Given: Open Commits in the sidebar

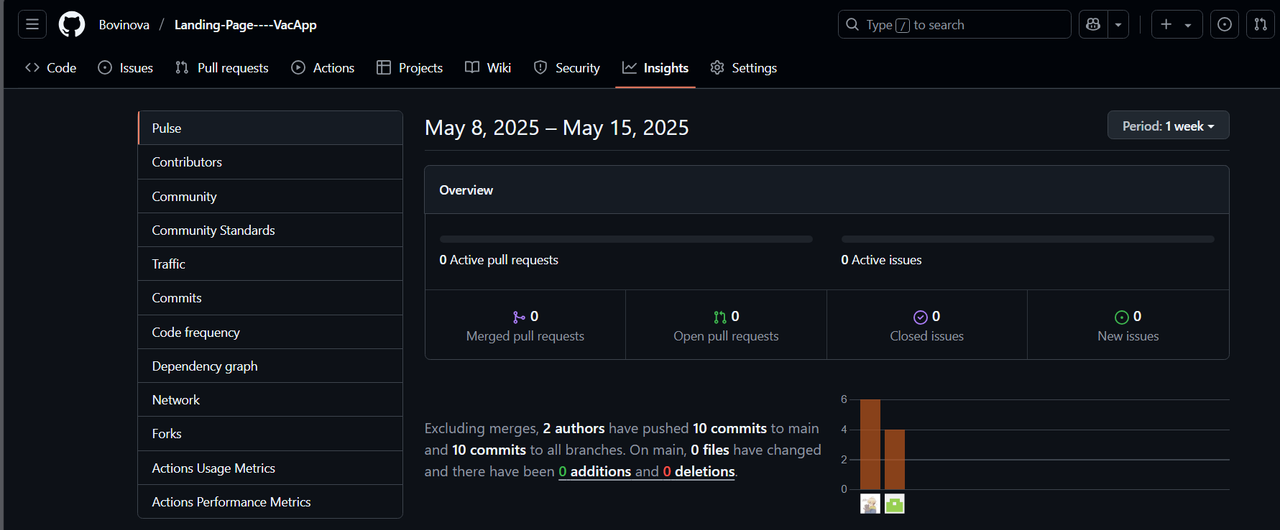Looking at the screenshot, I should pos(270,298).
